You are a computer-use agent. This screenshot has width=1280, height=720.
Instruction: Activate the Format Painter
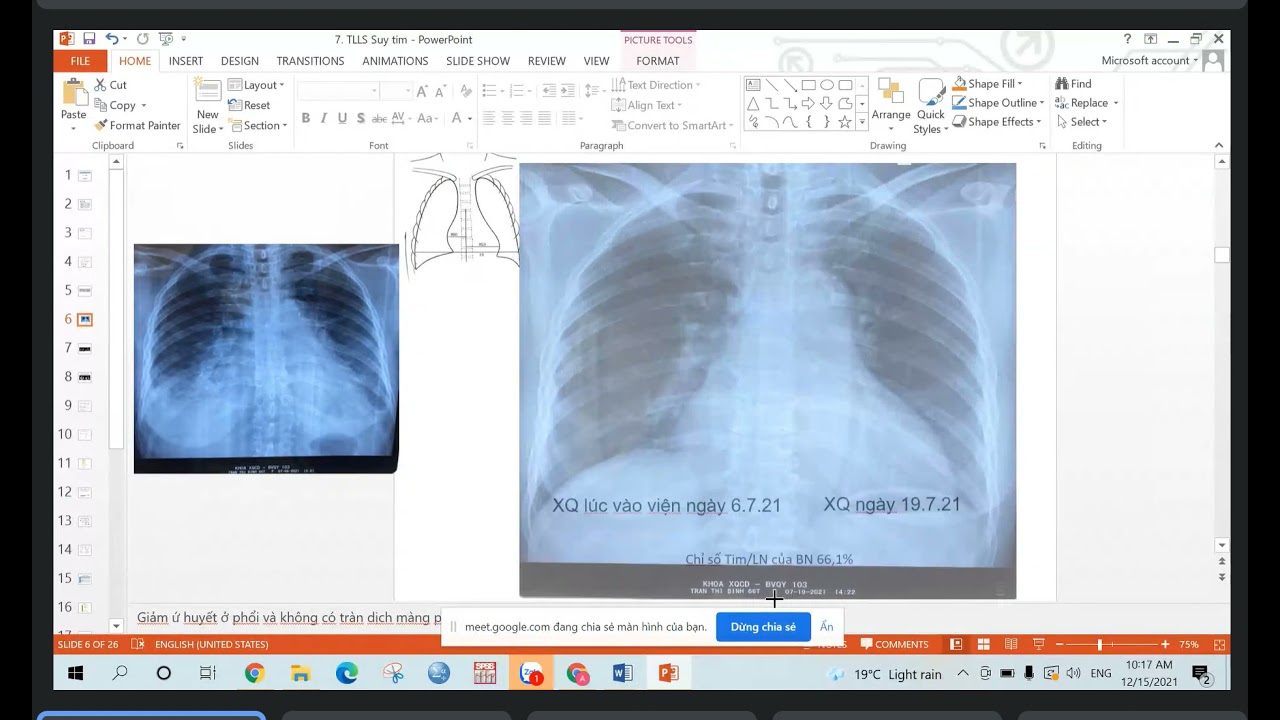[137, 125]
